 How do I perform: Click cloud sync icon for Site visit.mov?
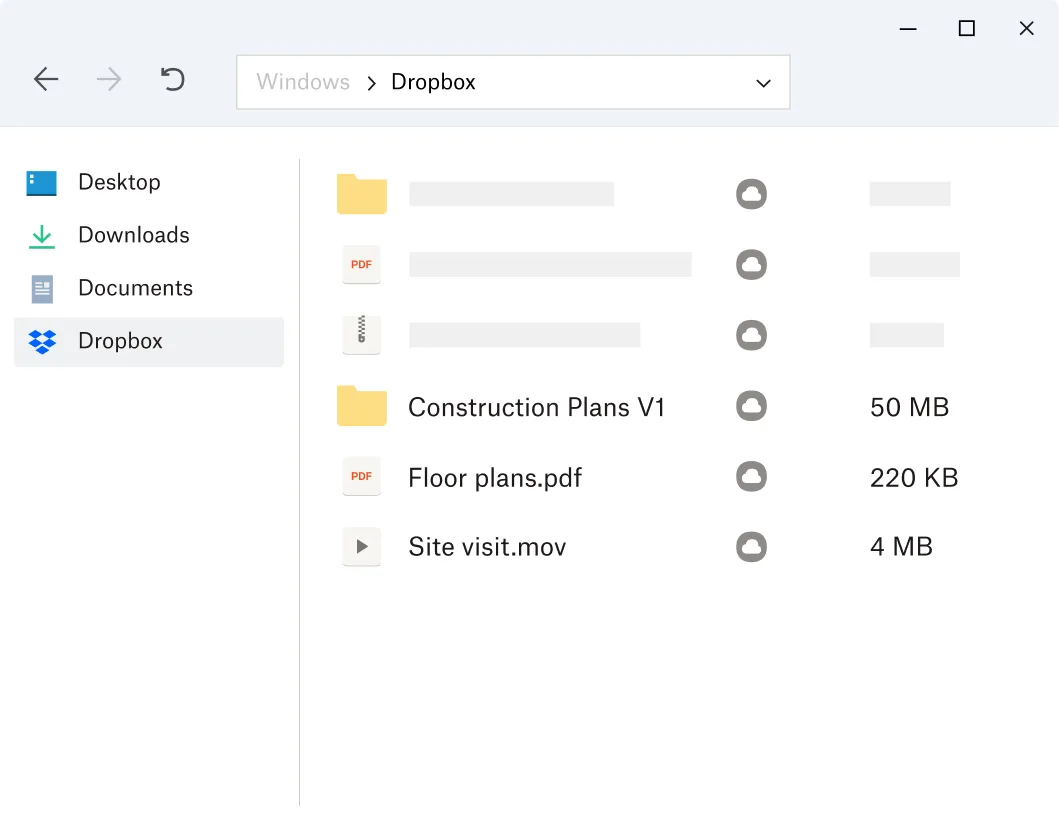[x=751, y=546]
